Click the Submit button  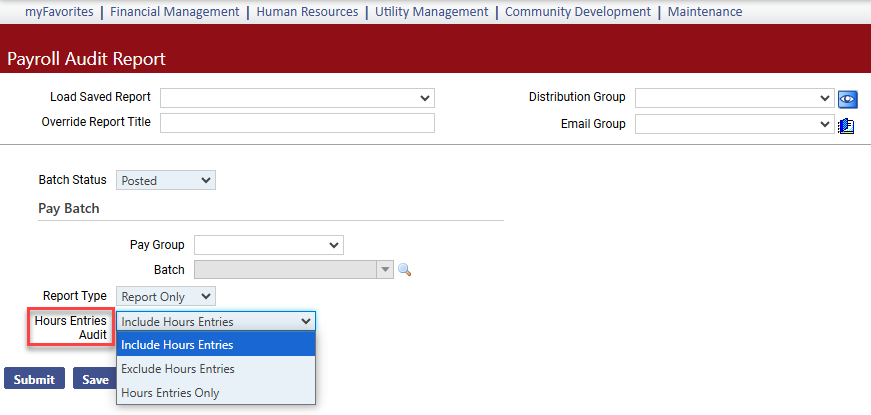coord(34,379)
